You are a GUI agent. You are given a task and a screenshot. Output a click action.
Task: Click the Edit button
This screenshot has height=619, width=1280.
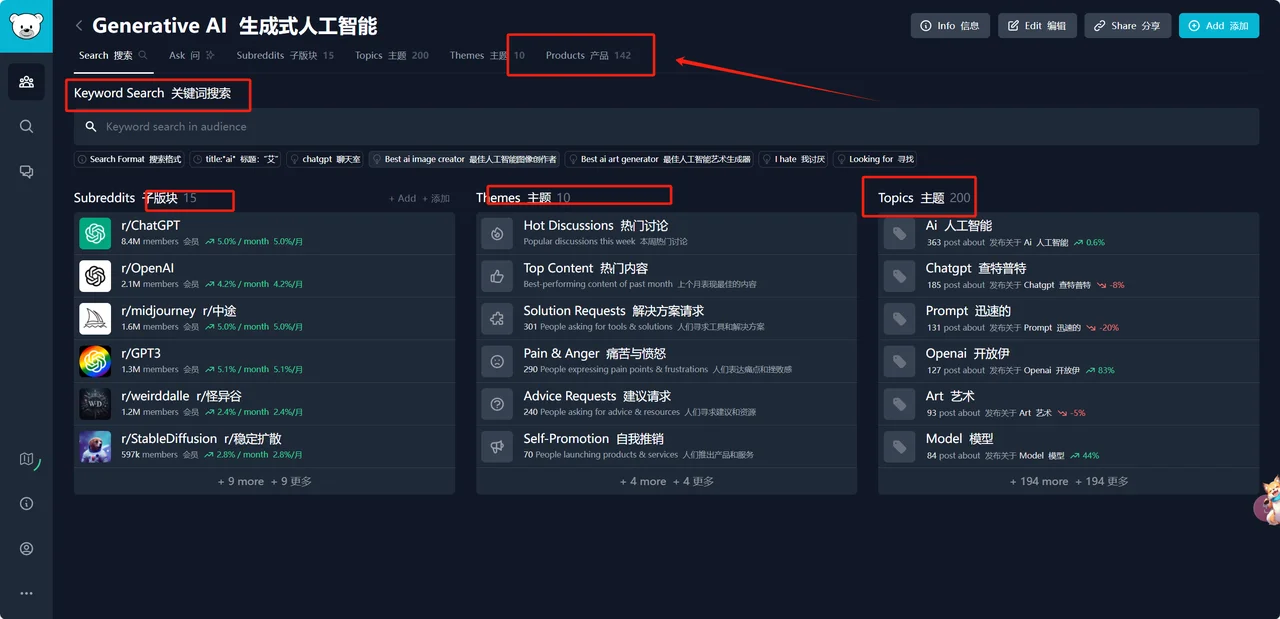1037,26
